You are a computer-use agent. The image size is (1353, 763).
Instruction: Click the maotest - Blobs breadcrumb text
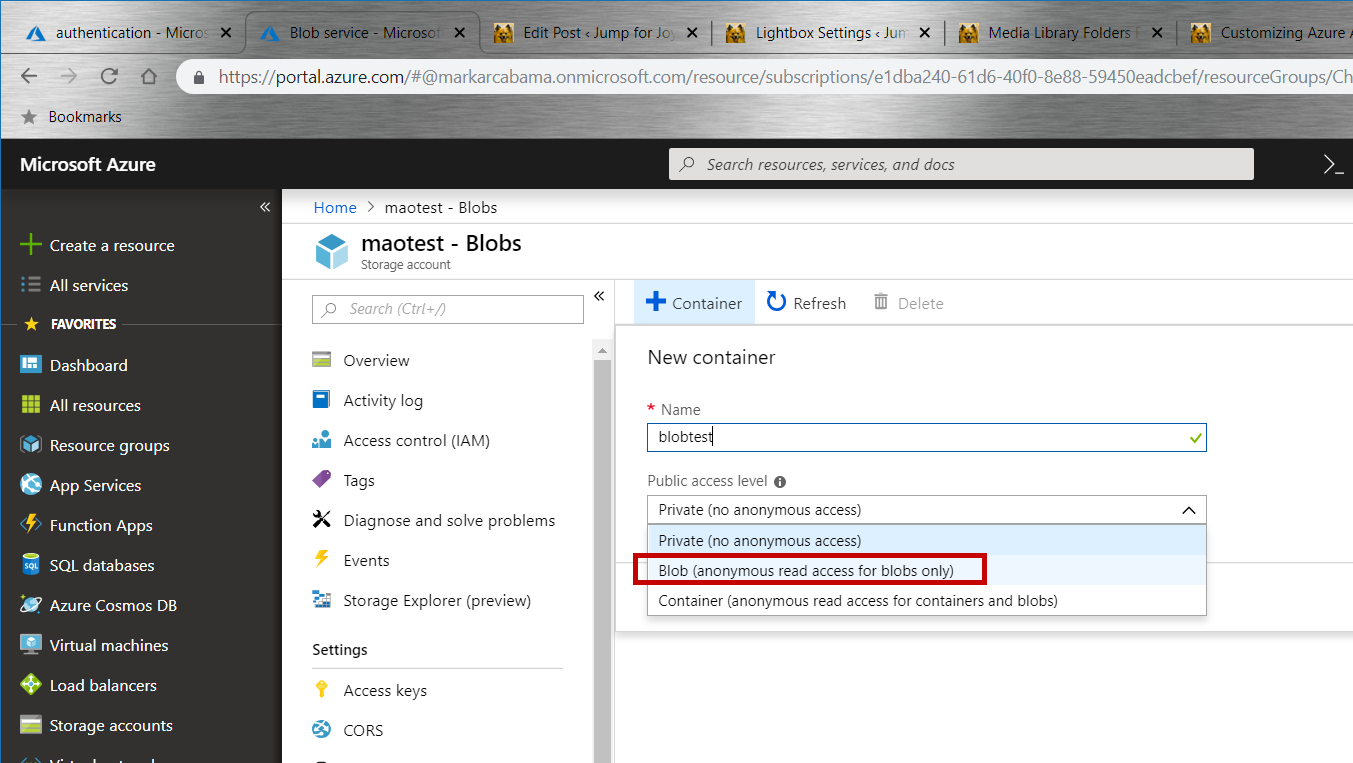coord(441,207)
